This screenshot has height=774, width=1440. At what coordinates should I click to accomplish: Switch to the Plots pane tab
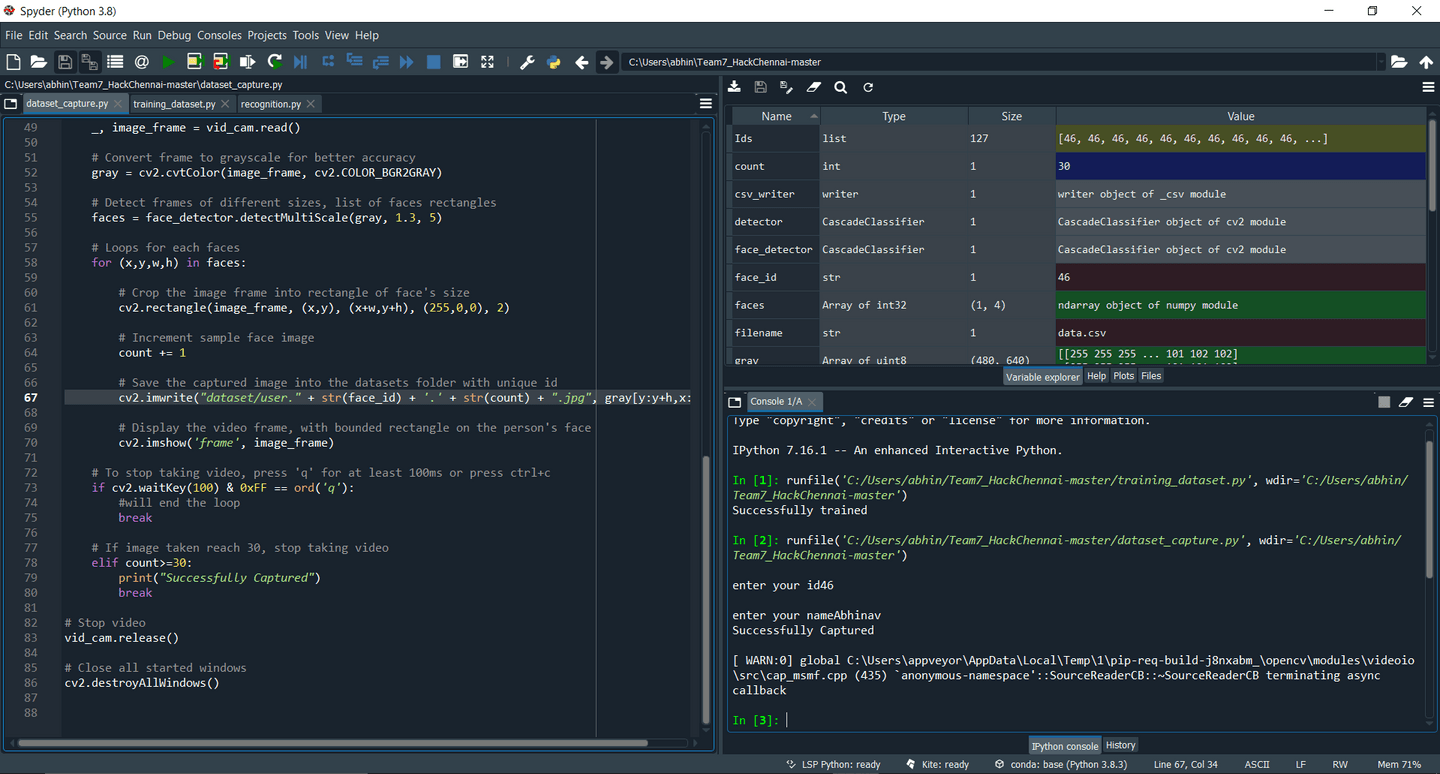[x=1124, y=376]
